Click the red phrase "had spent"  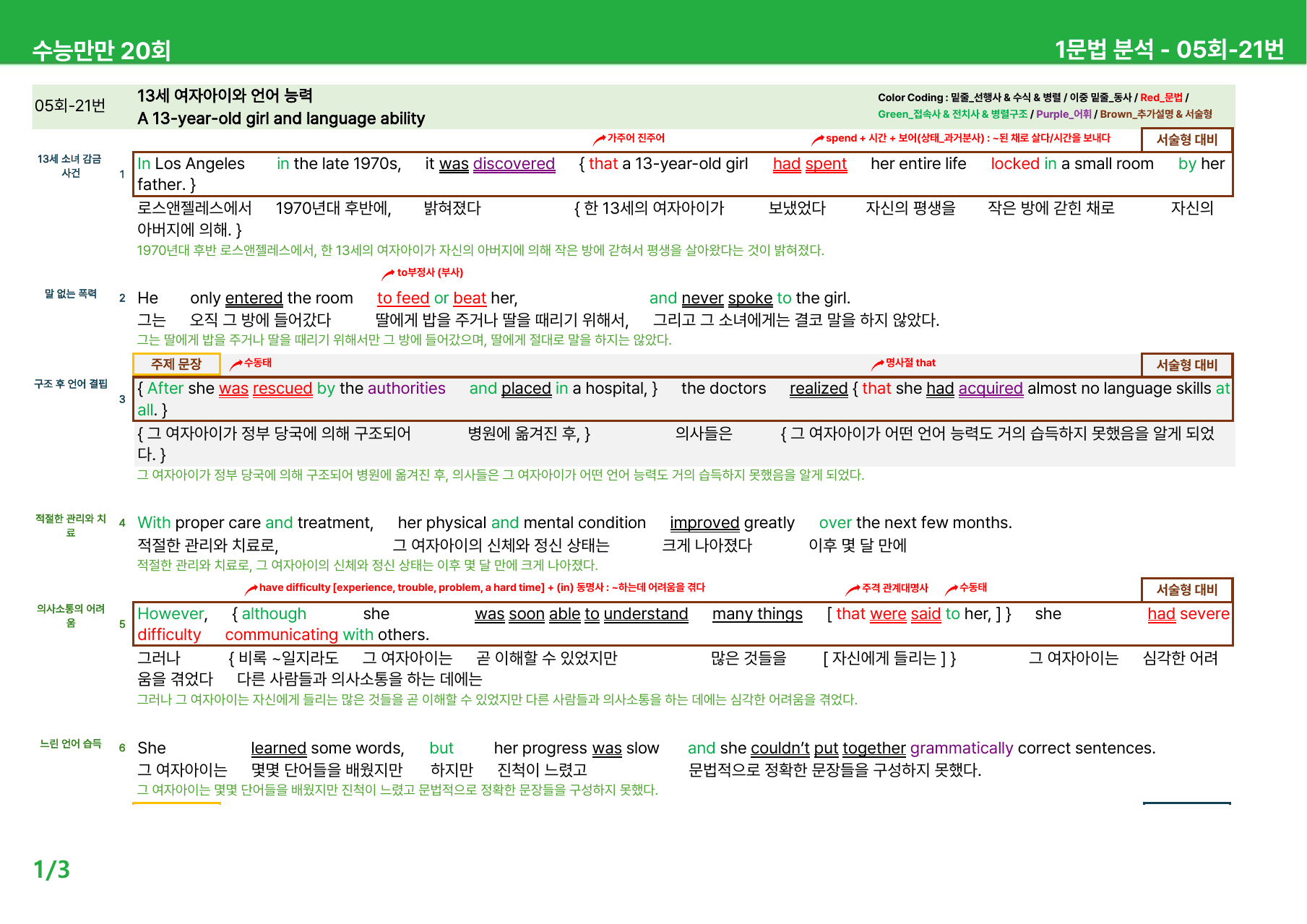tap(810, 164)
